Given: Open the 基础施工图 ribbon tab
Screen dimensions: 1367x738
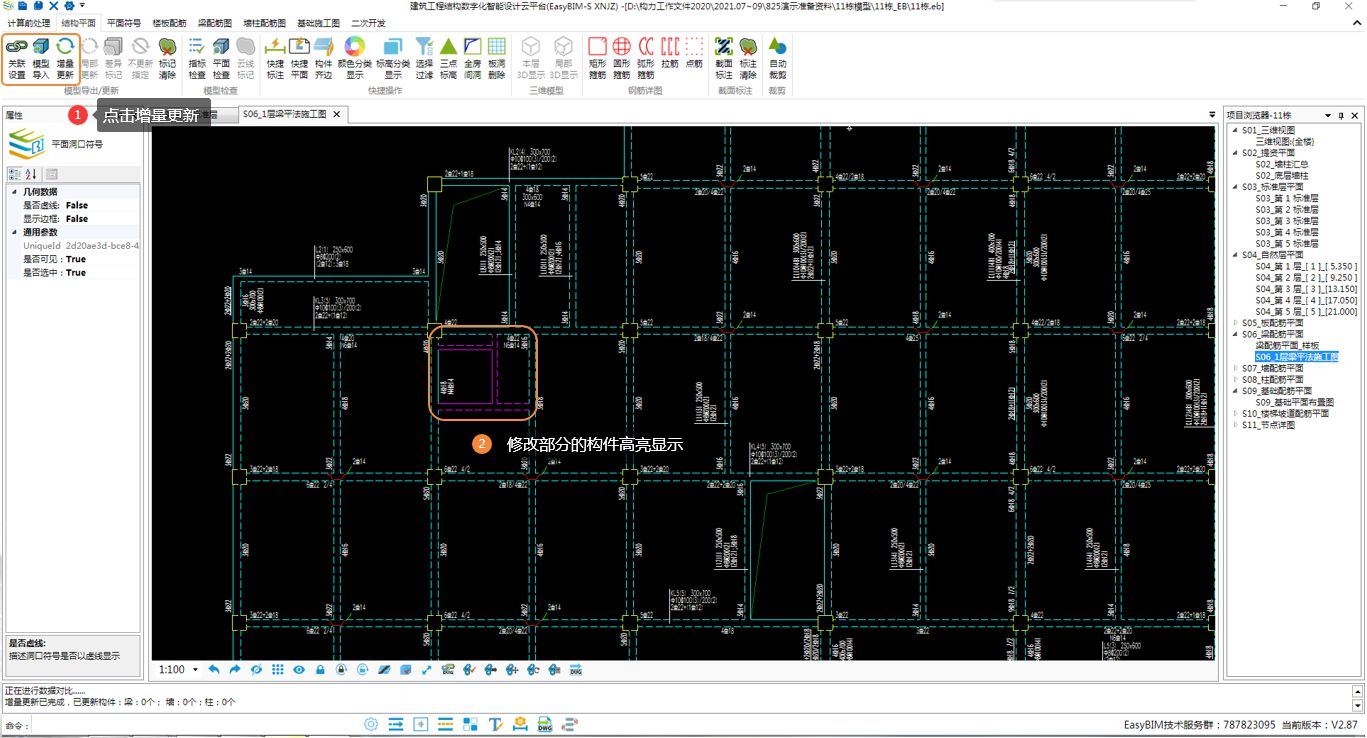Looking at the screenshot, I should point(320,22).
